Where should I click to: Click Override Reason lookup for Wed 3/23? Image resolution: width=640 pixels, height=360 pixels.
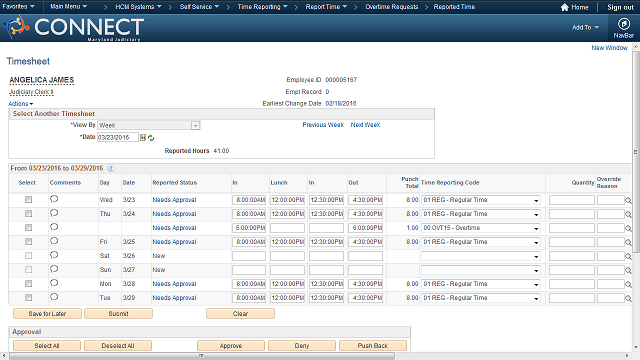coord(628,200)
